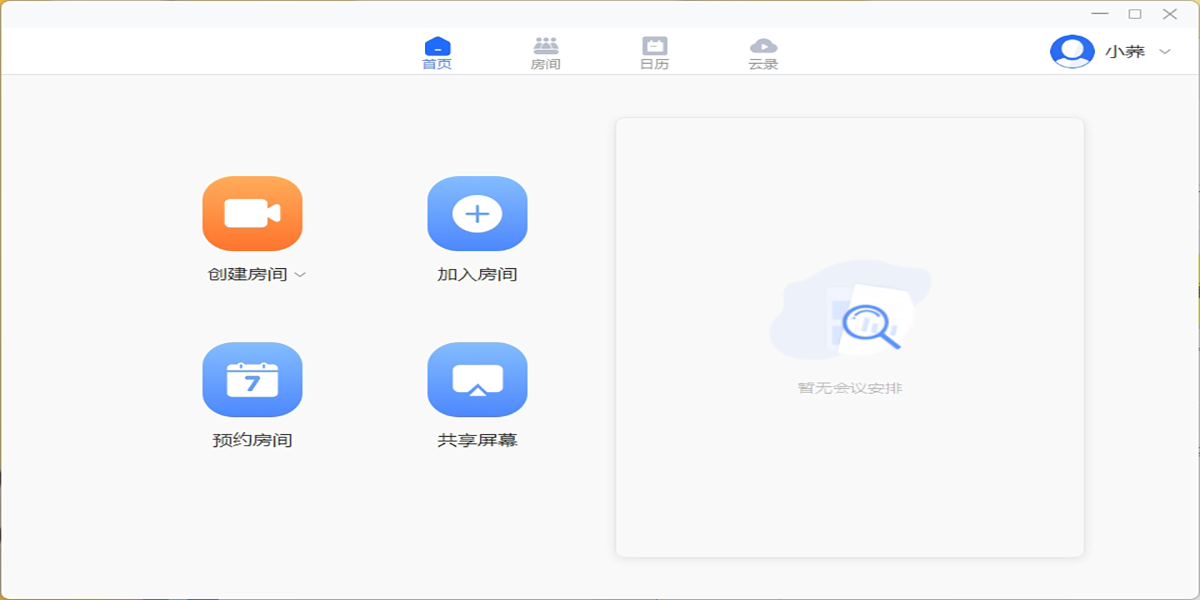
Task: Switch to the 云录 tab label
Action: (763, 65)
